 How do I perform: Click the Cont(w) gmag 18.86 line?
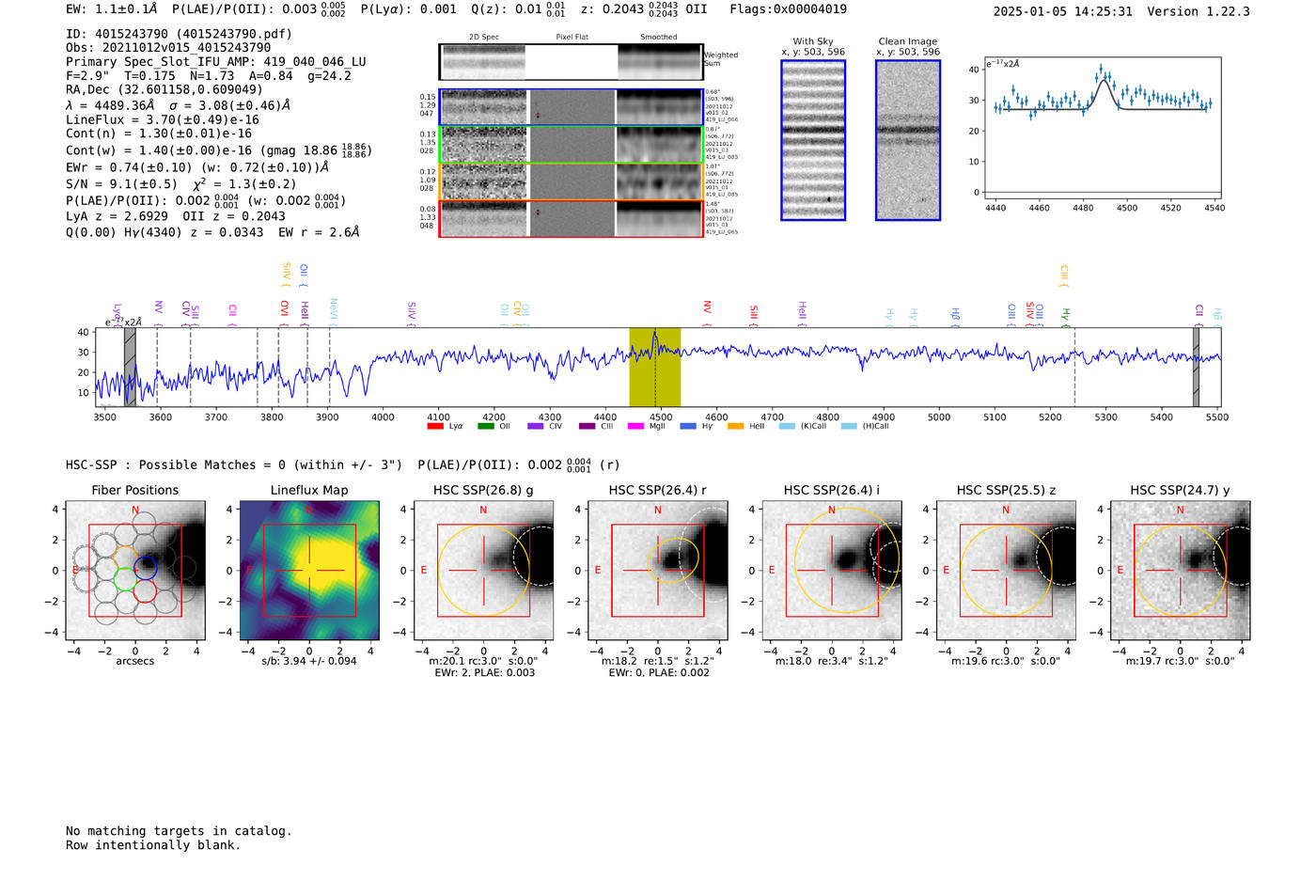pos(219,150)
